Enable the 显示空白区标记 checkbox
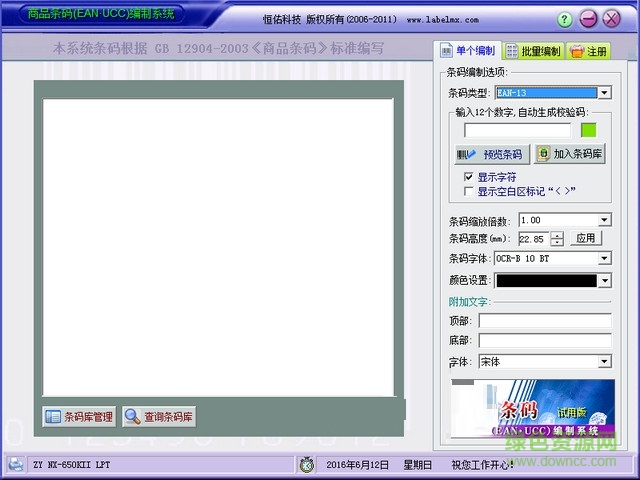Viewport: 640px width, 480px height. (x=469, y=191)
